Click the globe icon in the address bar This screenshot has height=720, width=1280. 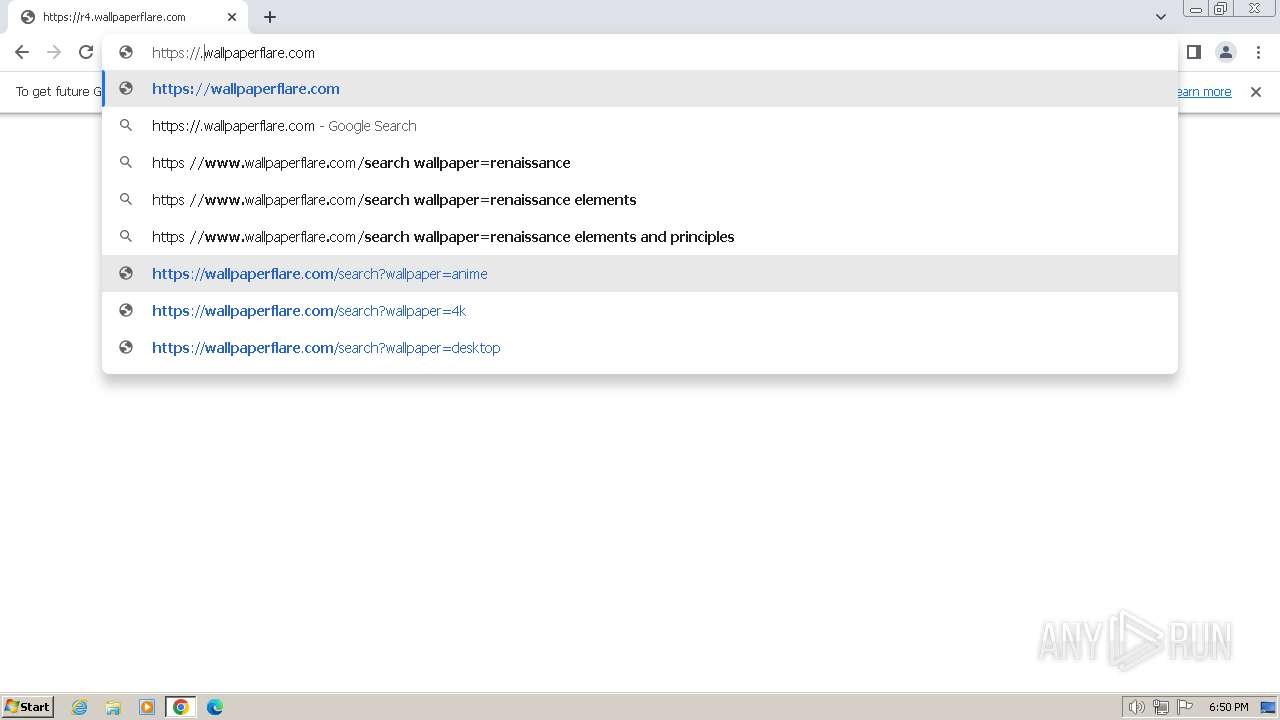[126, 52]
